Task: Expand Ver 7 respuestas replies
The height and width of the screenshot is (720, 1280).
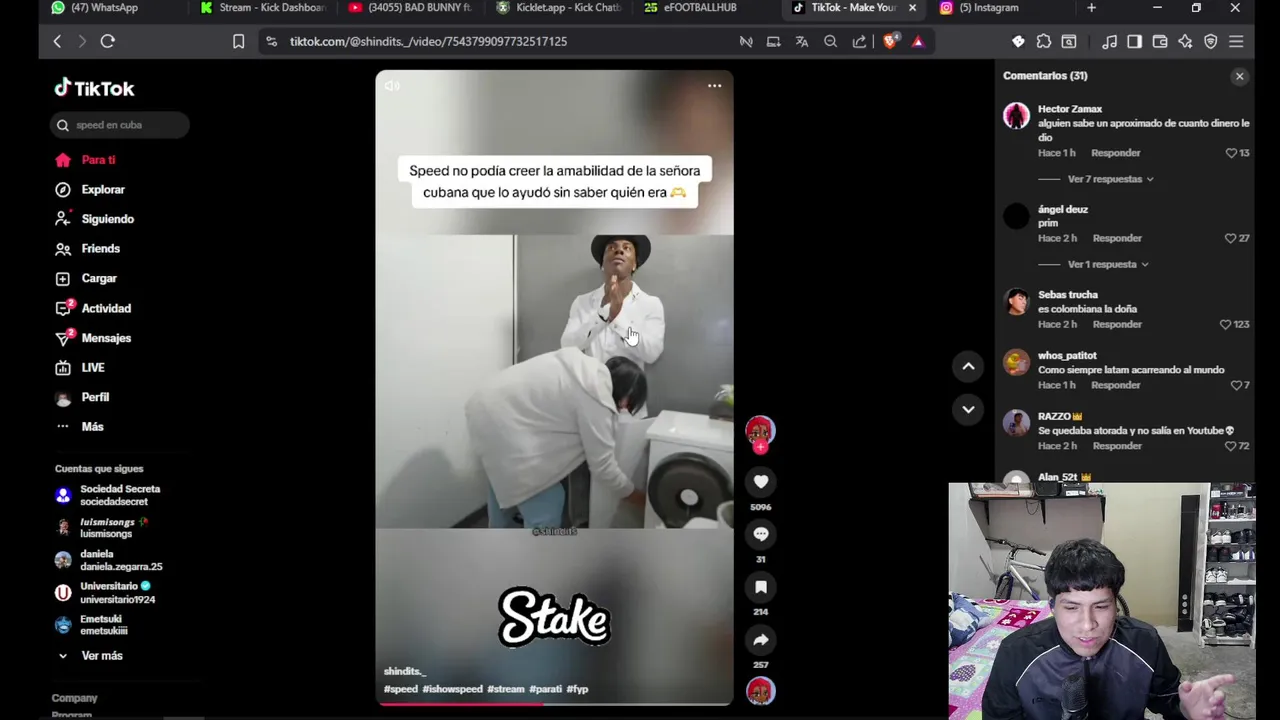Action: [1110, 179]
